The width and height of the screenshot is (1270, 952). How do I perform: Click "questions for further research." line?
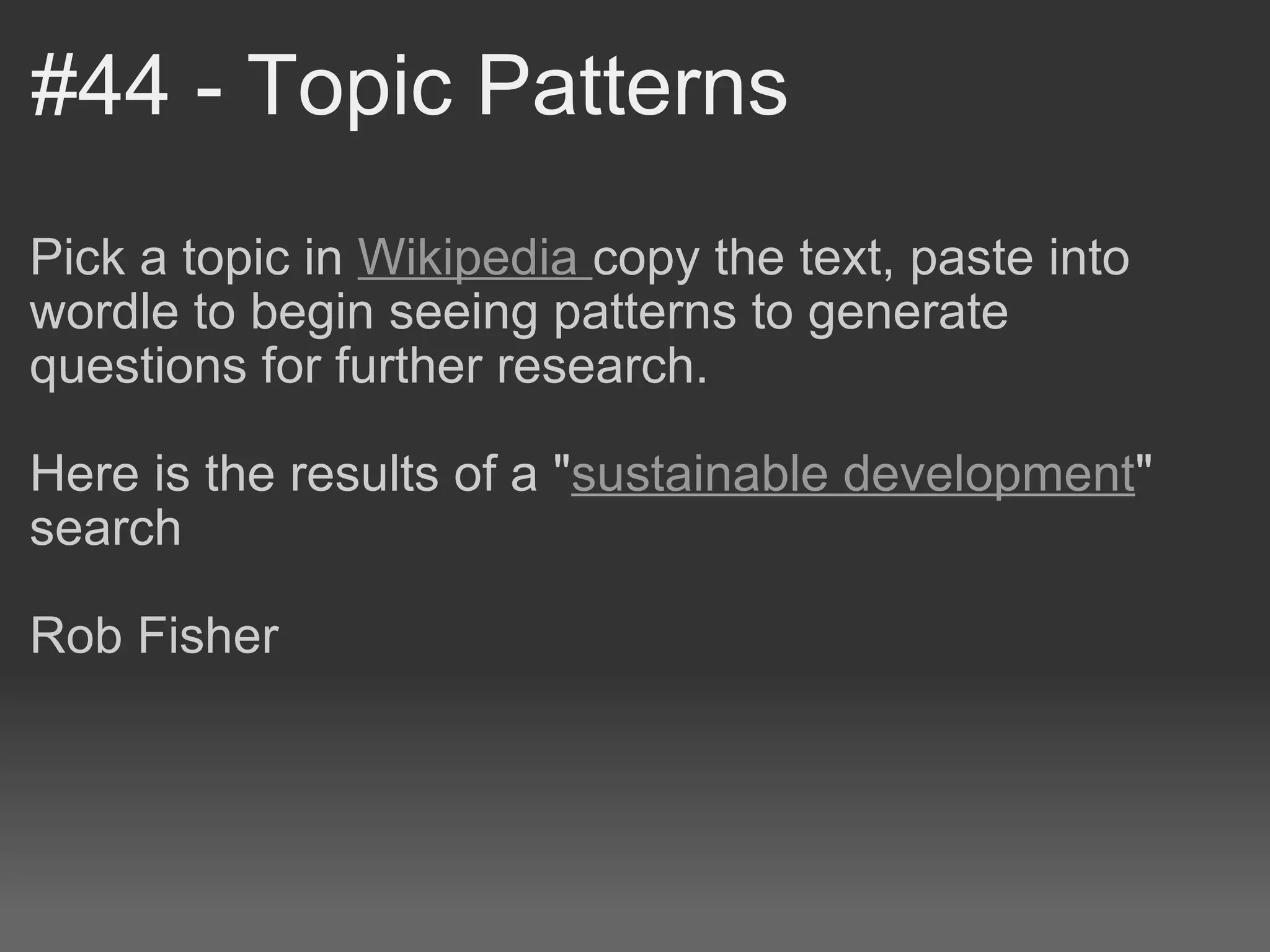point(369,366)
